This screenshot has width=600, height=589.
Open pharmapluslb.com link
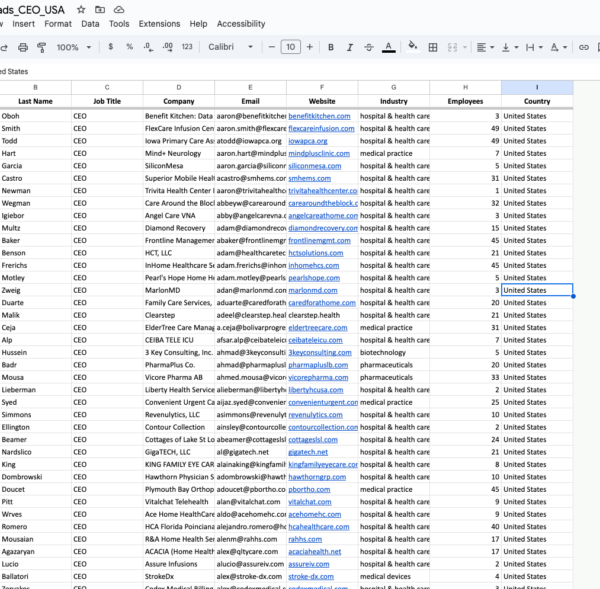318,365
